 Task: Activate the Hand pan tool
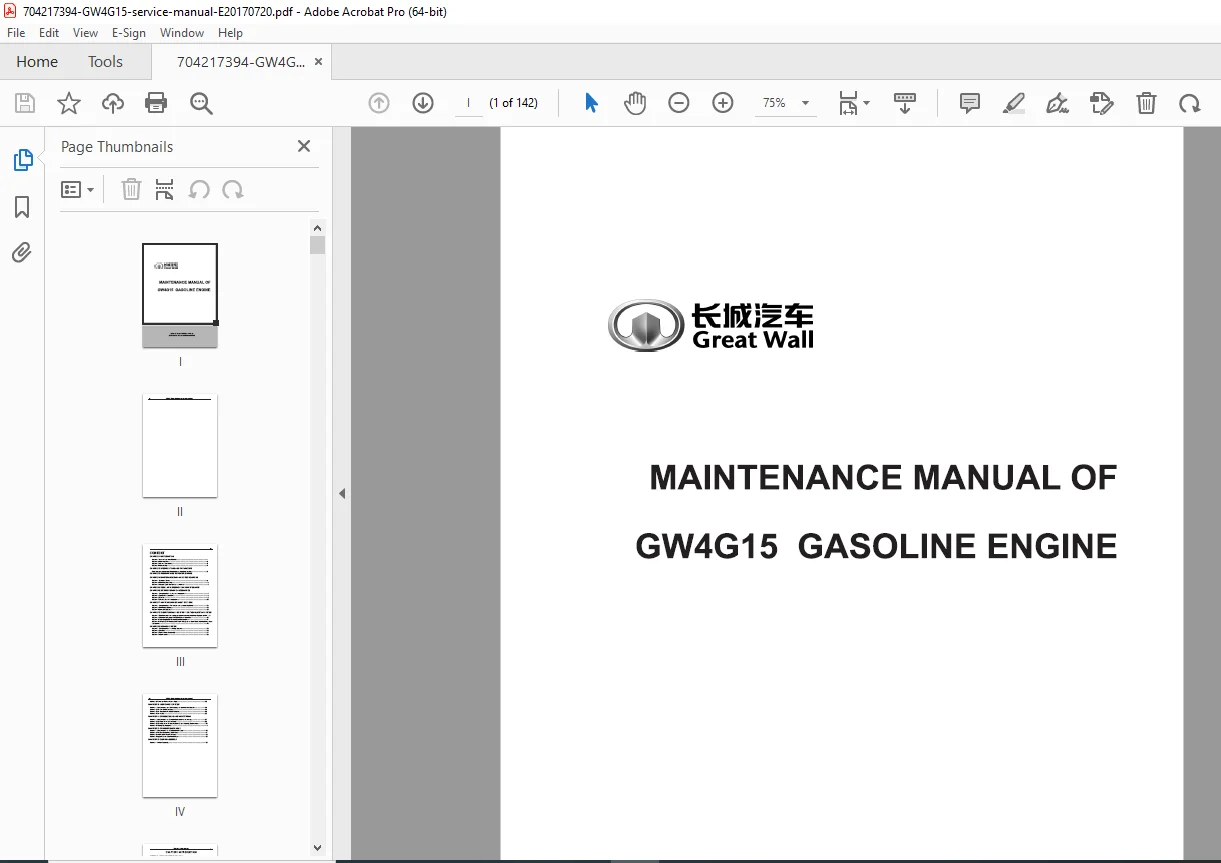click(x=635, y=103)
